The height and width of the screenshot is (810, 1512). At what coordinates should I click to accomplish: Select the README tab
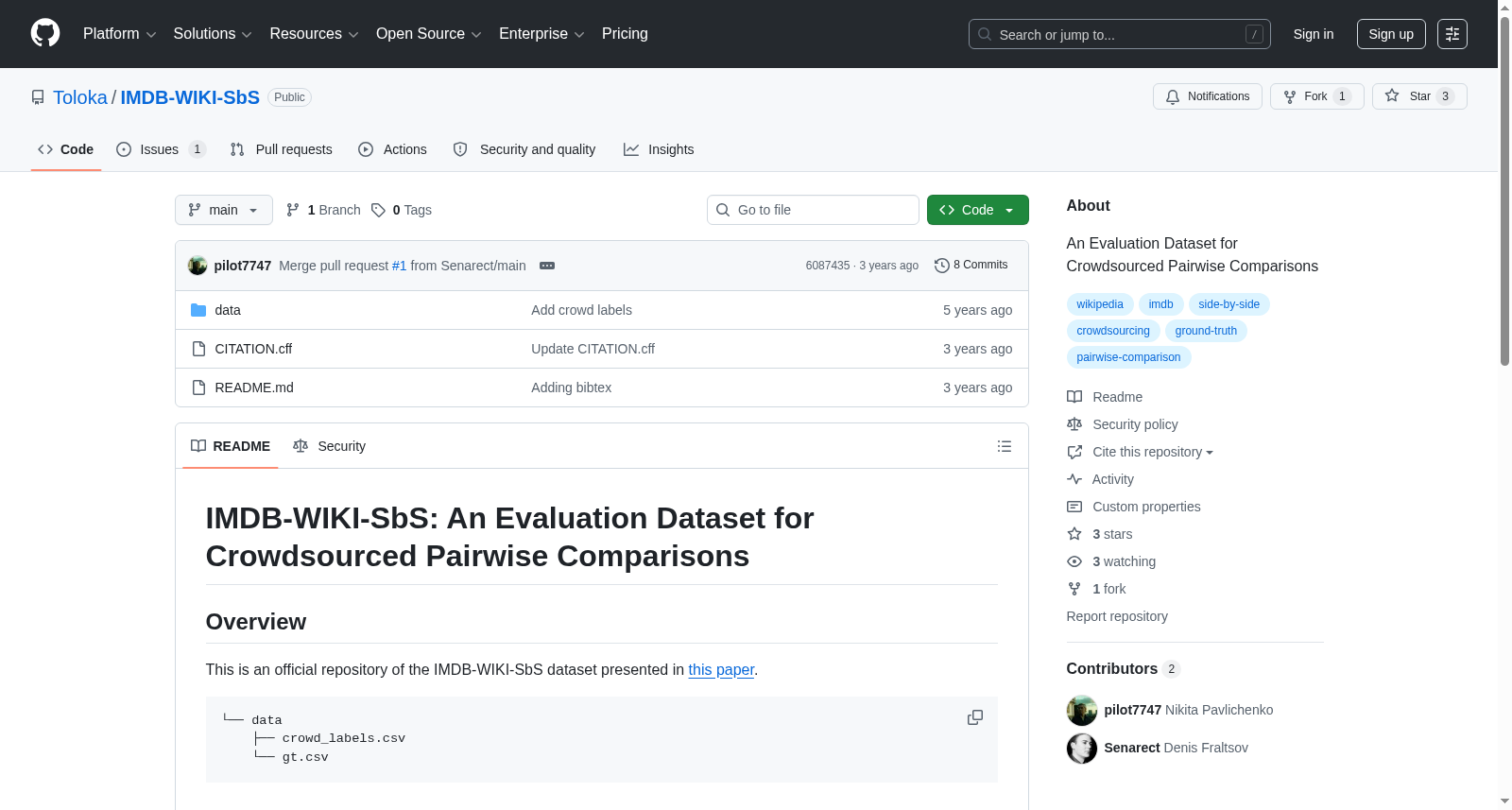(231, 446)
